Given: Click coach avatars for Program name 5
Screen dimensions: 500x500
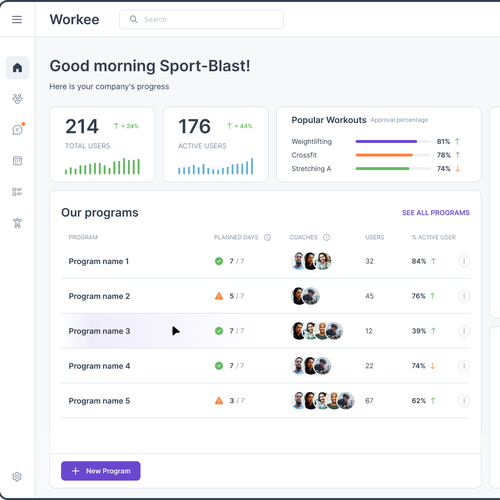Looking at the screenshot, I should point(323,401).
